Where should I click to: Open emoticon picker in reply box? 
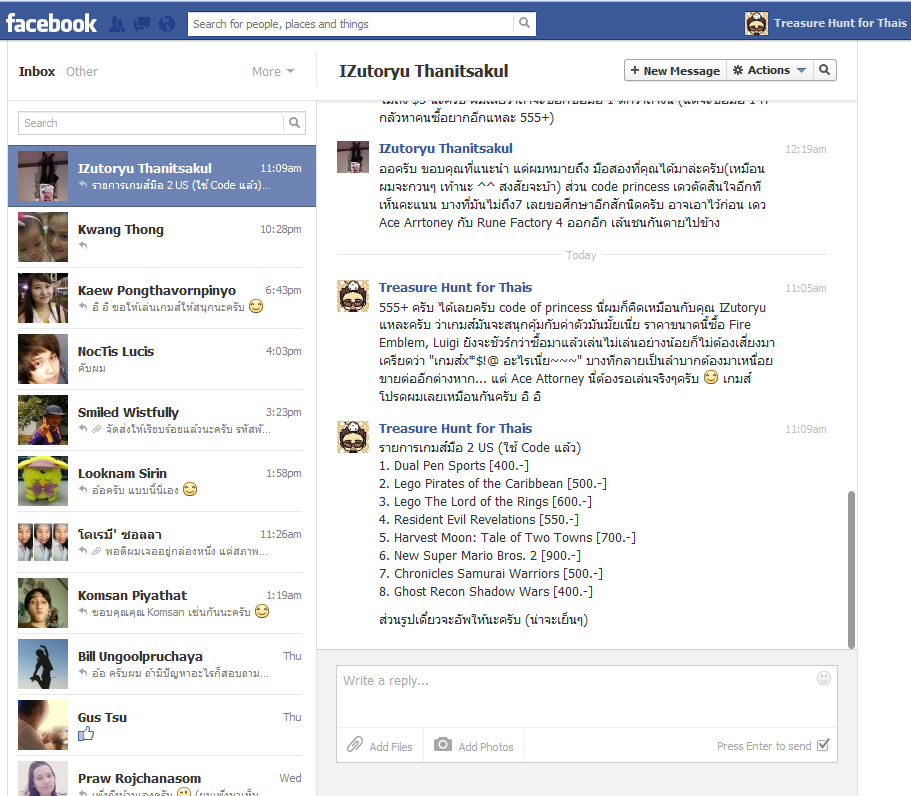(824, 678)
